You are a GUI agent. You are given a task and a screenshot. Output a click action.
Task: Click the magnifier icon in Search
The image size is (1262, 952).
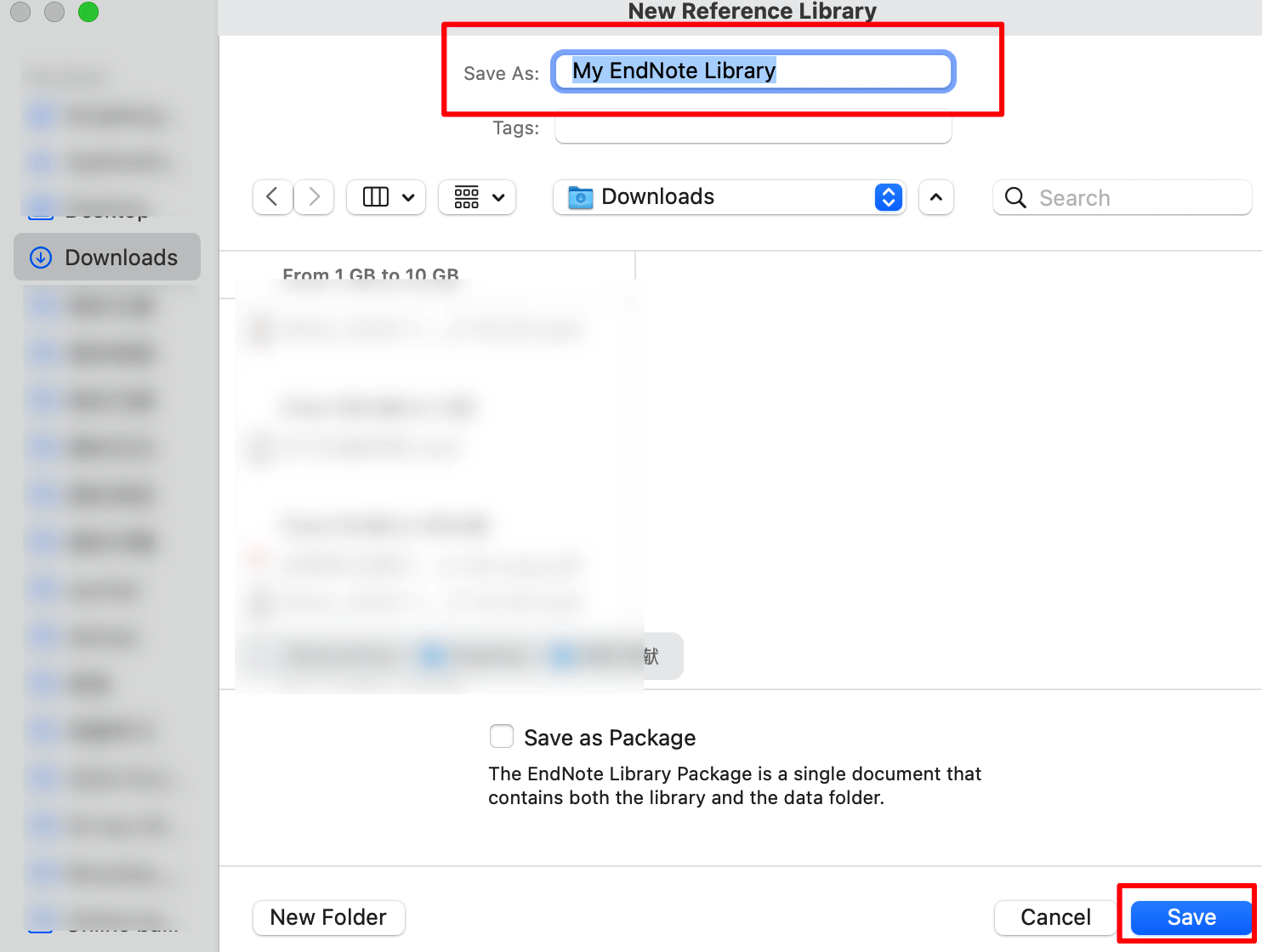coord(1015,198)
